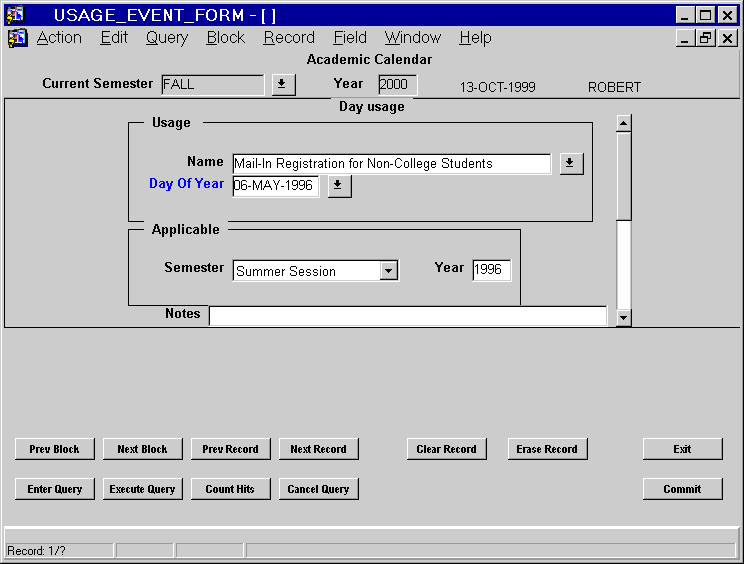This screenshot has width=744, height=564.
Task: Expand the Applicable Semester combo box
Action: (x=389, y=271)
